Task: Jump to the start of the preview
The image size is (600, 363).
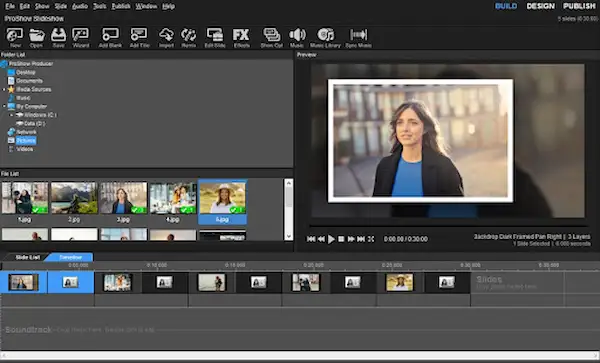Action: point(311,239)
